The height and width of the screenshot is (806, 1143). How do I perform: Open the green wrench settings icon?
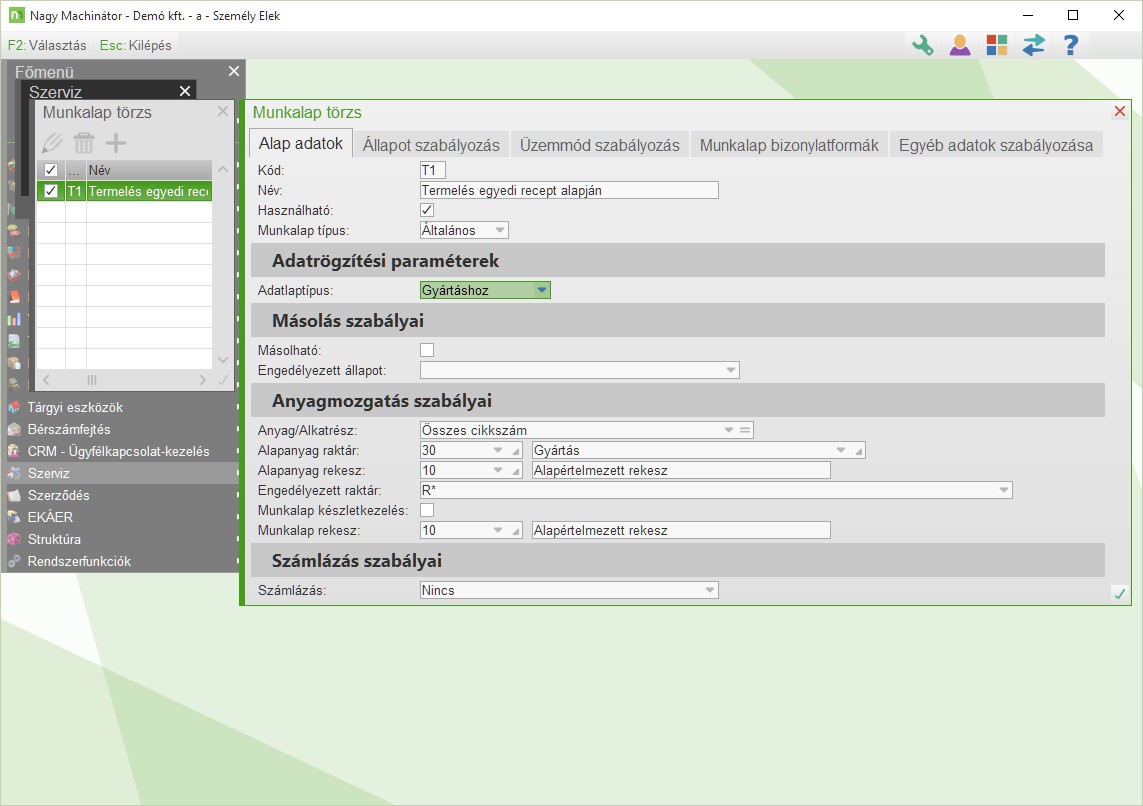(922, 45)
